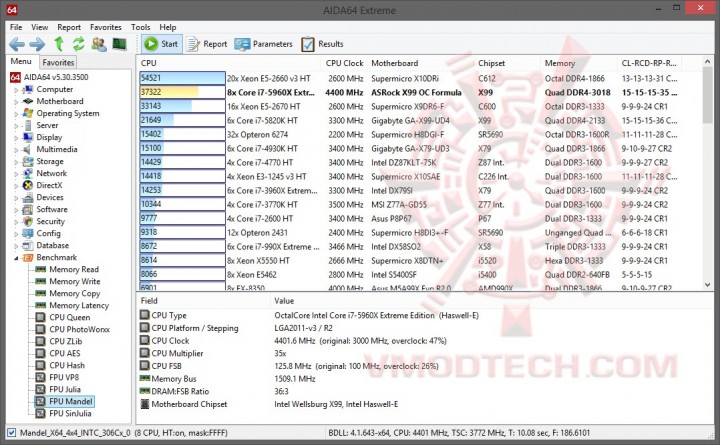Expand the Database tree node
Image resolution: width=720 pixels, height=445 pixels.
coord(16,246)
